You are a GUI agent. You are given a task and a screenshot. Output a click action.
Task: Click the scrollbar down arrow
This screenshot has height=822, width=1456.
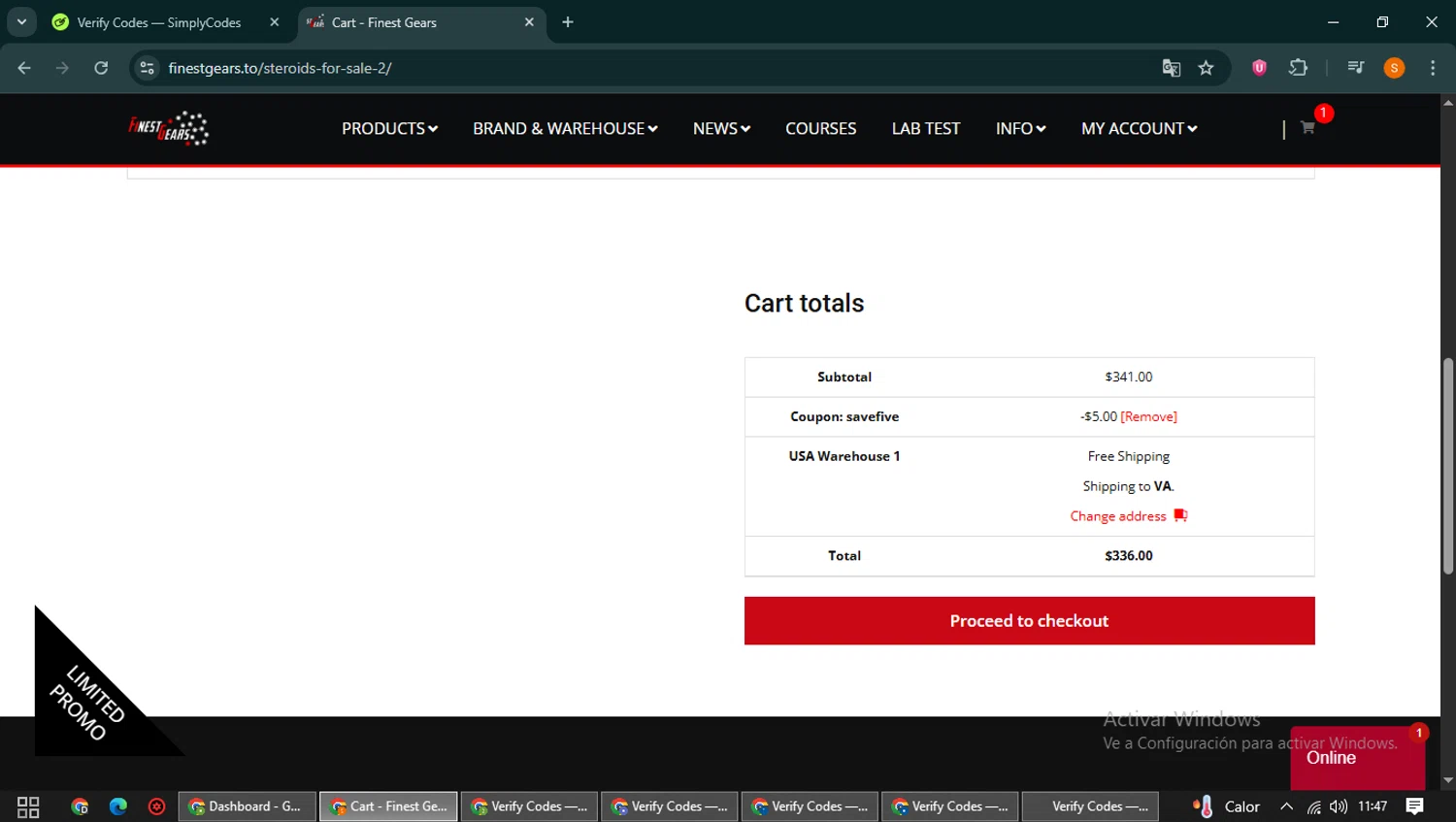coord(1448,780)
